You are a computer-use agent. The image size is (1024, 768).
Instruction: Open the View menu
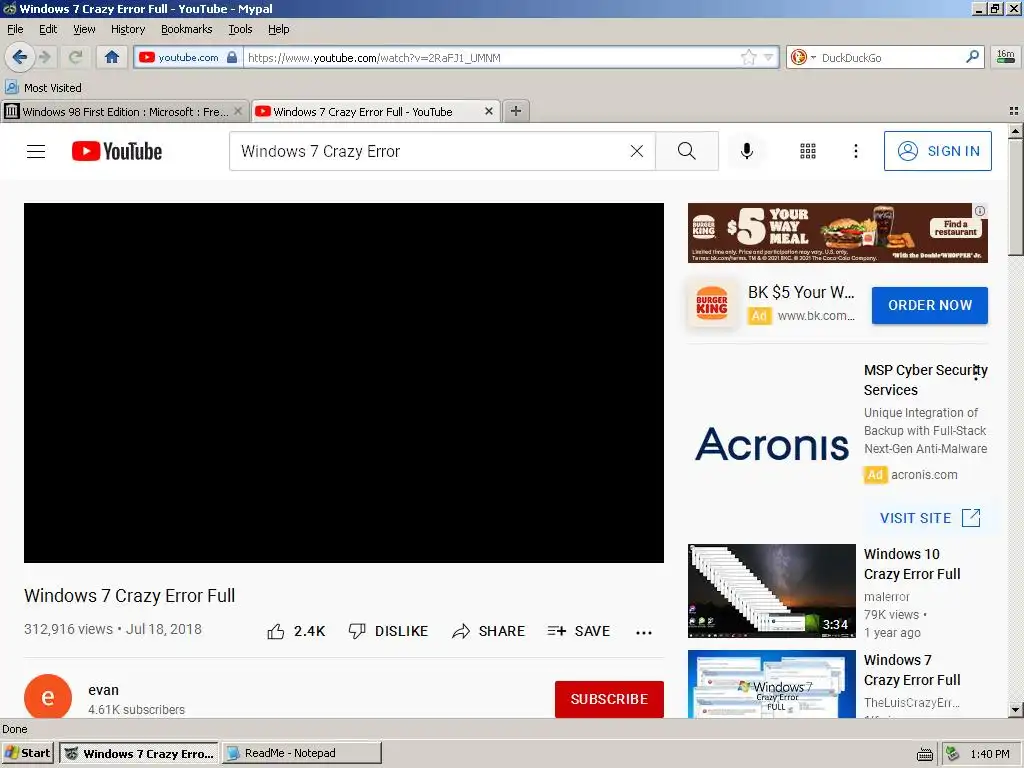point(84,29)
